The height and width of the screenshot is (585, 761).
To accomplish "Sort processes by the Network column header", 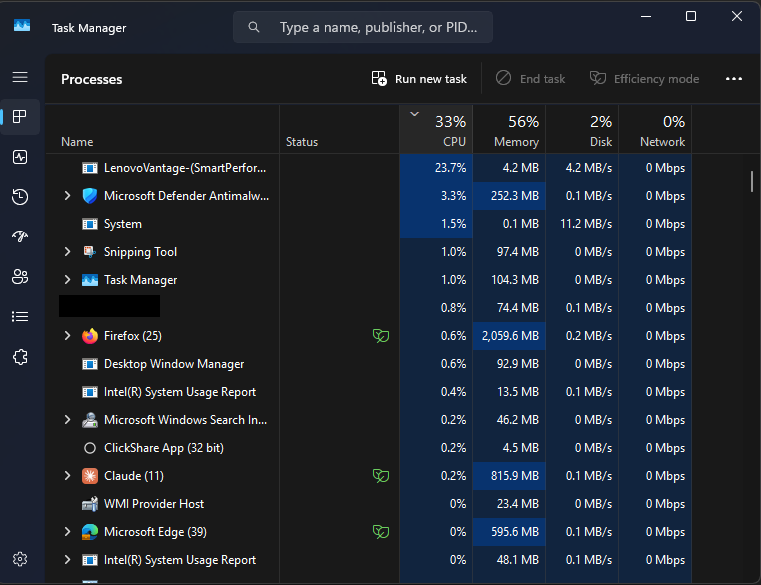I will (x=655, y=130).
